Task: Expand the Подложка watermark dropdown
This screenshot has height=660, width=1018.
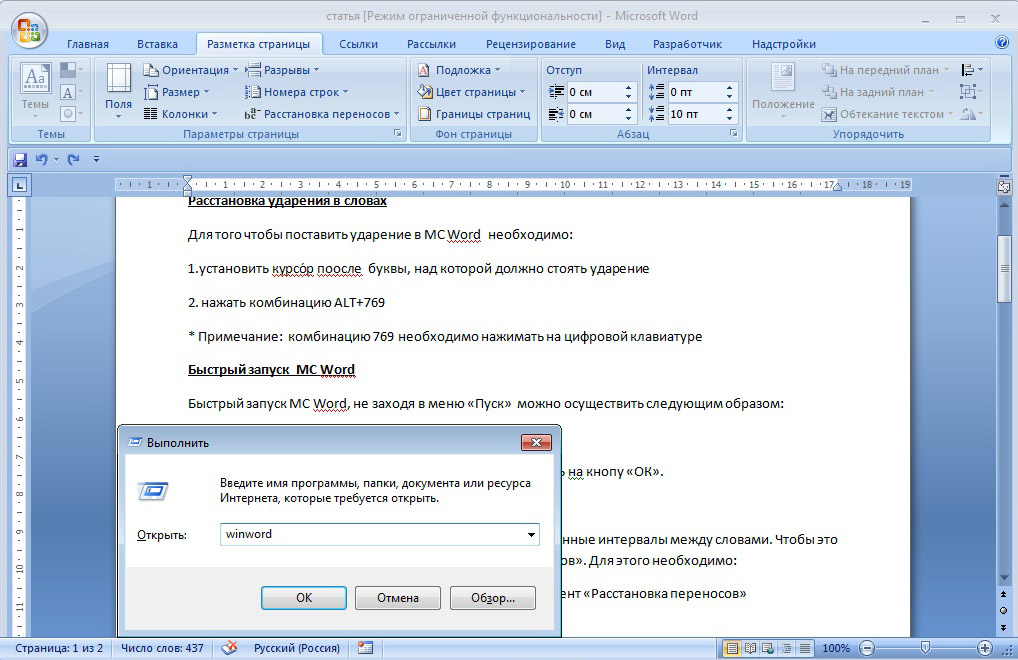Action: click(458, 69)
